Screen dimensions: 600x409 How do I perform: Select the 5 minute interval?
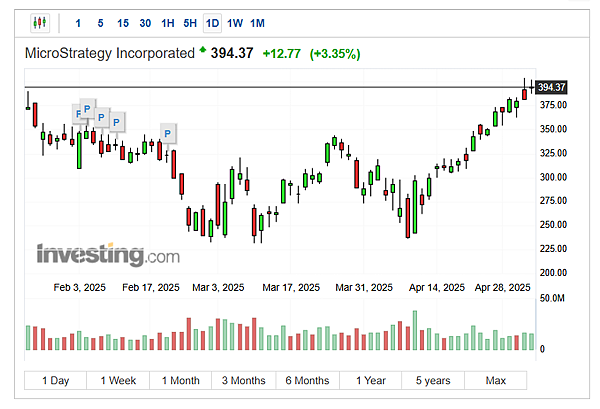[x=100, y=23]
